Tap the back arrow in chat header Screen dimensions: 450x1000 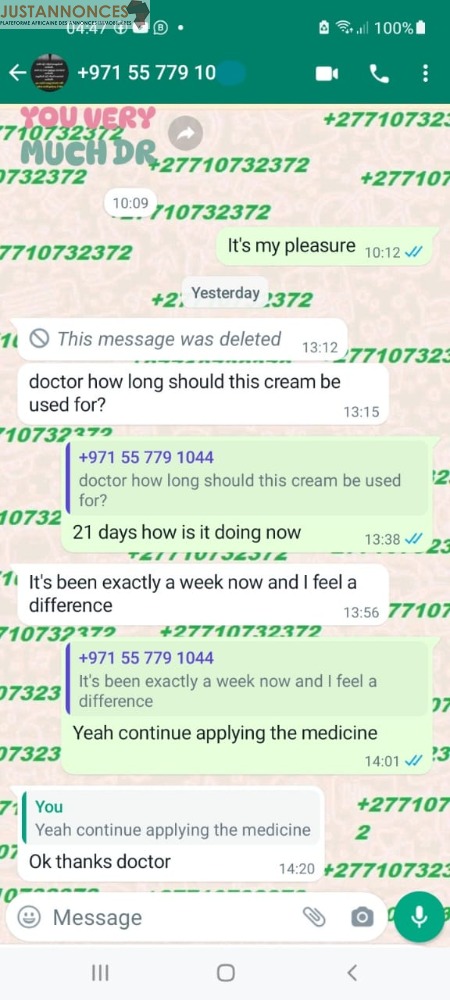coord(17,74)
